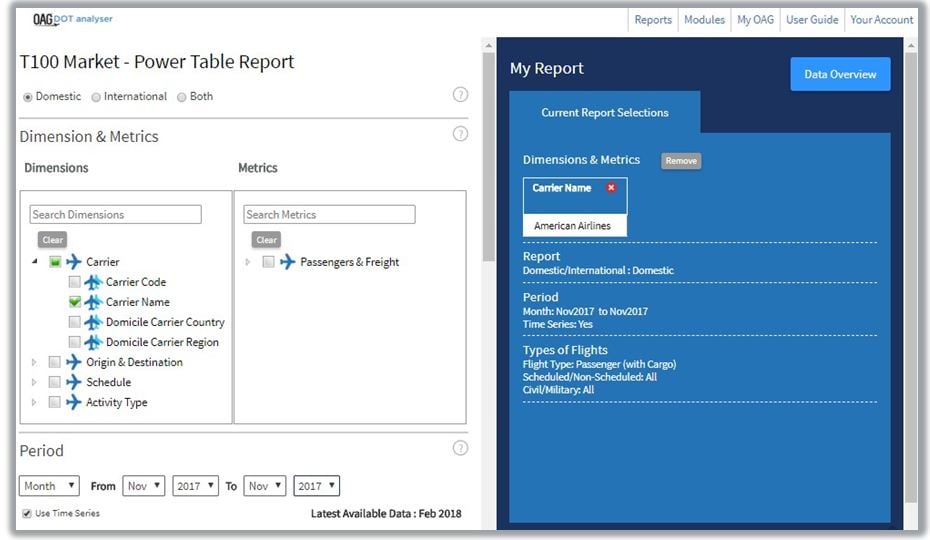Collapse the Carrier tree node
The height and width of the screenshot is (540, 930).
tap(36, 262)
